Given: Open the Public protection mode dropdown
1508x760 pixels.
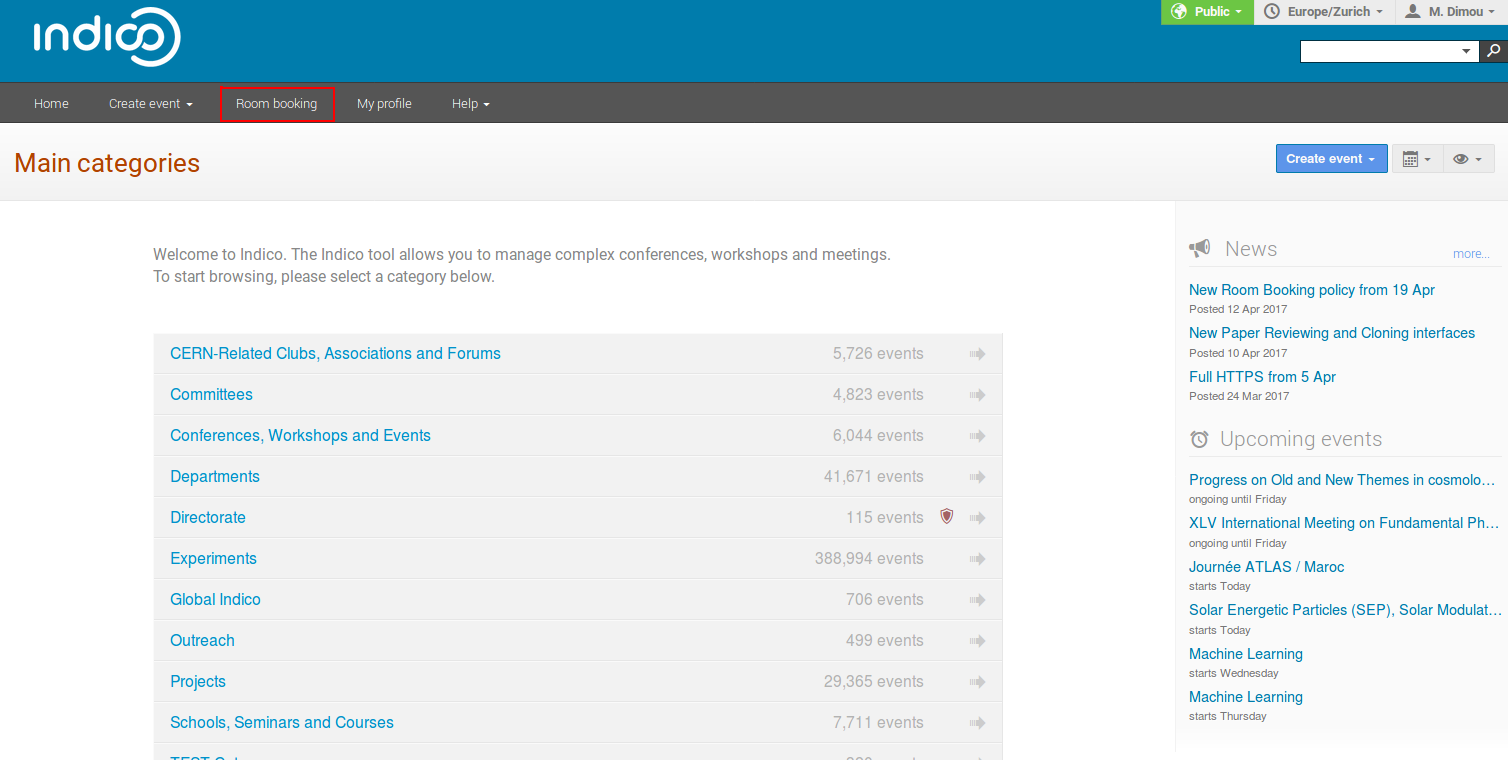Looking at the screenshot, I should 1207,12.
